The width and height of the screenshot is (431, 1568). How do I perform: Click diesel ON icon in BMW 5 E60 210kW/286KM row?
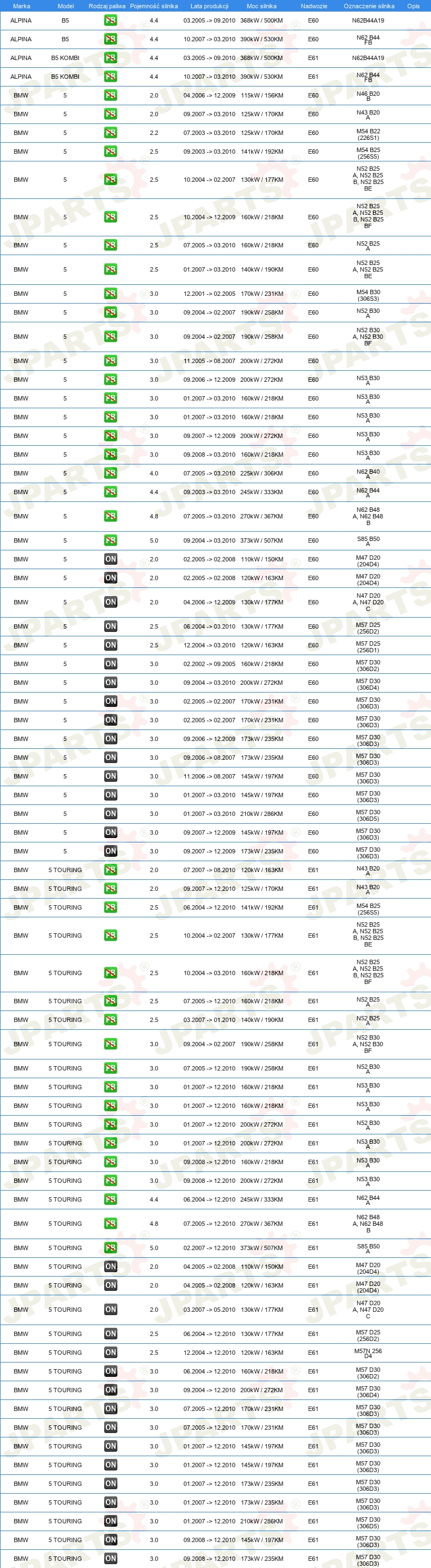click(x=110, y=813)
